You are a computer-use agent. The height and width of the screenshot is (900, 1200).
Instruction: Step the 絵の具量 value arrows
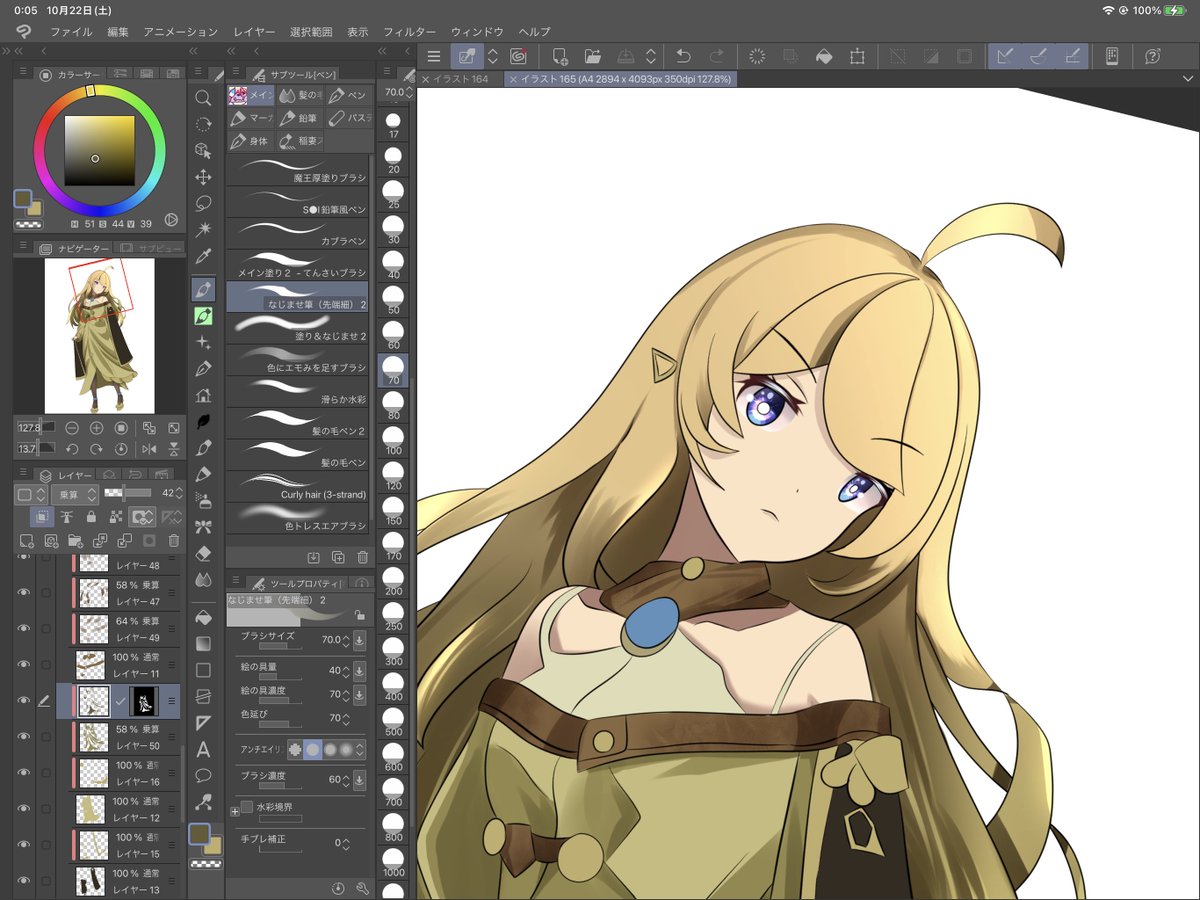click(346, 670)
